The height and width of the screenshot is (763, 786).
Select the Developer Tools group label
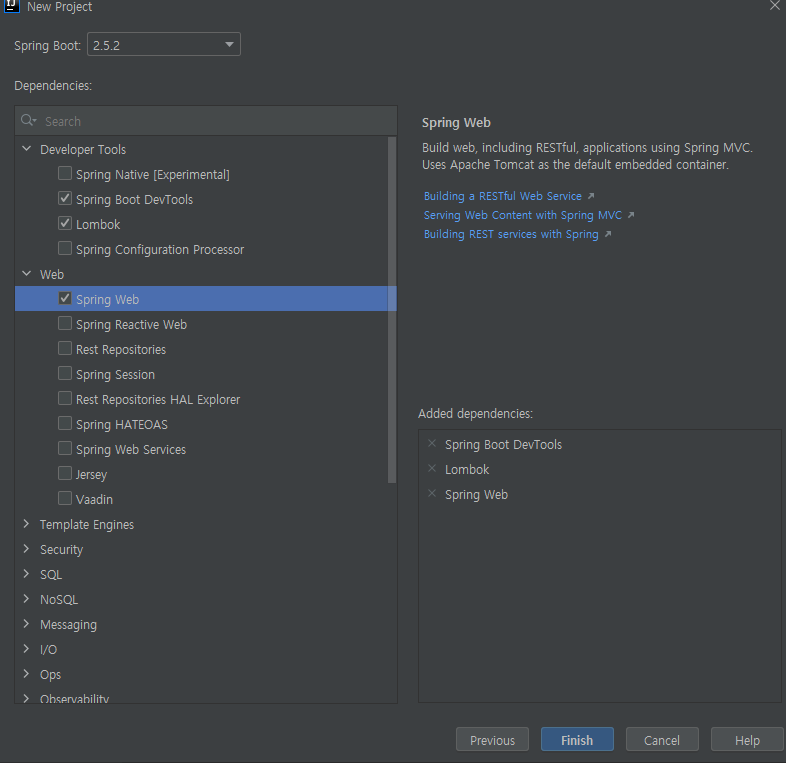point(83,149)
